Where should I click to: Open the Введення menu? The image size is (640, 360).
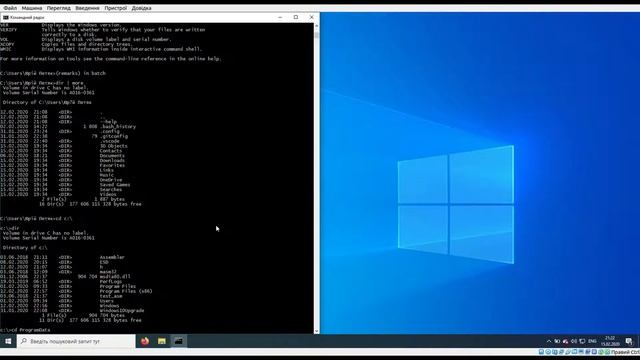pyautogui.click(x=87, y=8)
